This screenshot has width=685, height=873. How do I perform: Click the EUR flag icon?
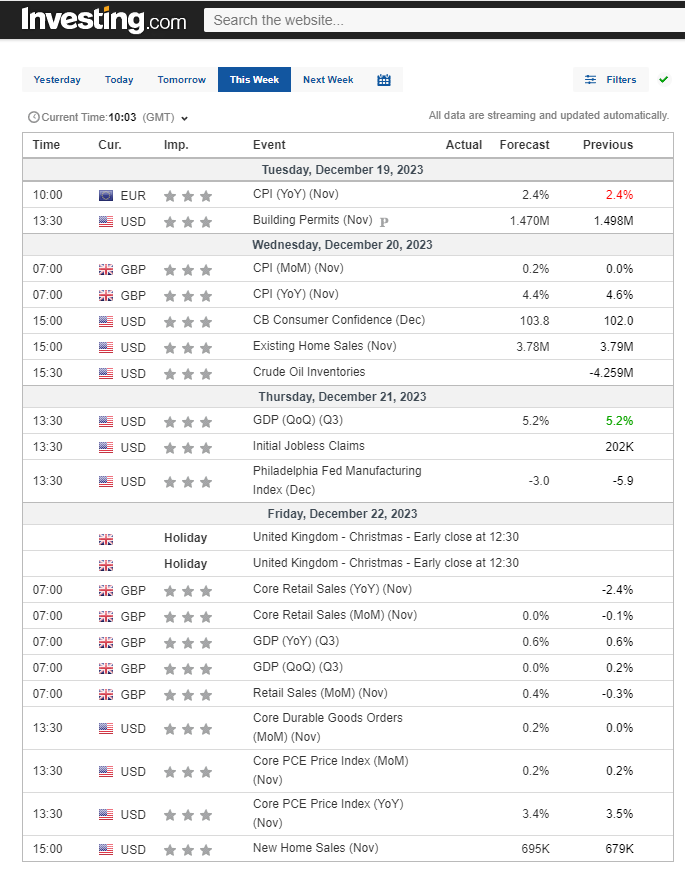click(106, 196)
